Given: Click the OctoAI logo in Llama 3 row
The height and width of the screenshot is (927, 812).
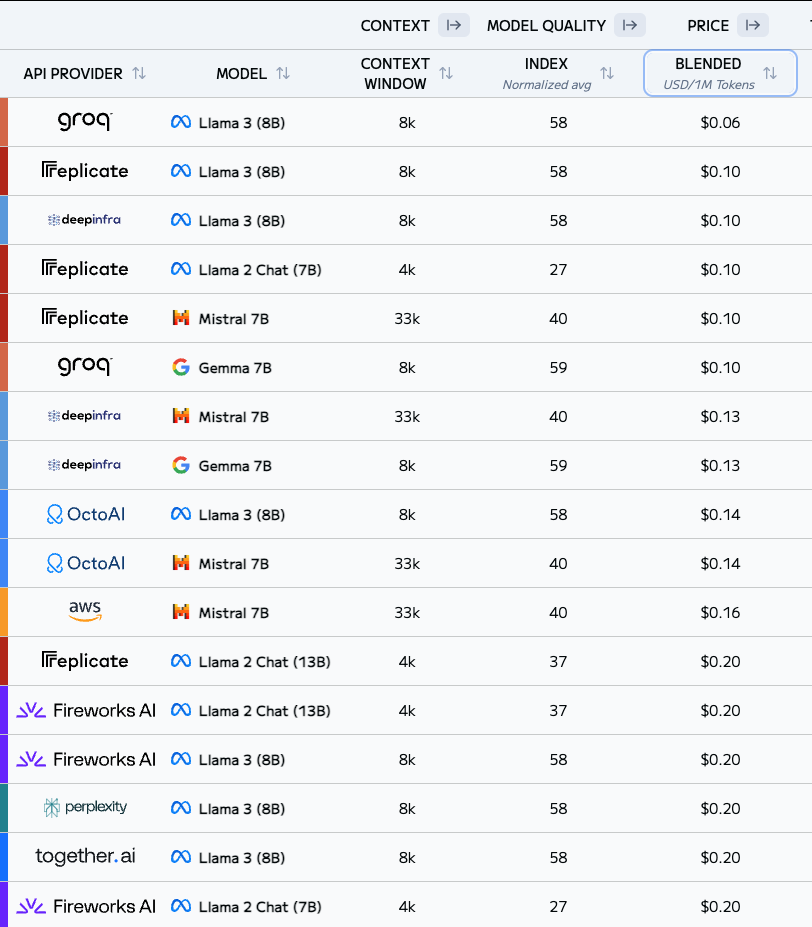Looking at the screenshot, I should tap(85, 514).
